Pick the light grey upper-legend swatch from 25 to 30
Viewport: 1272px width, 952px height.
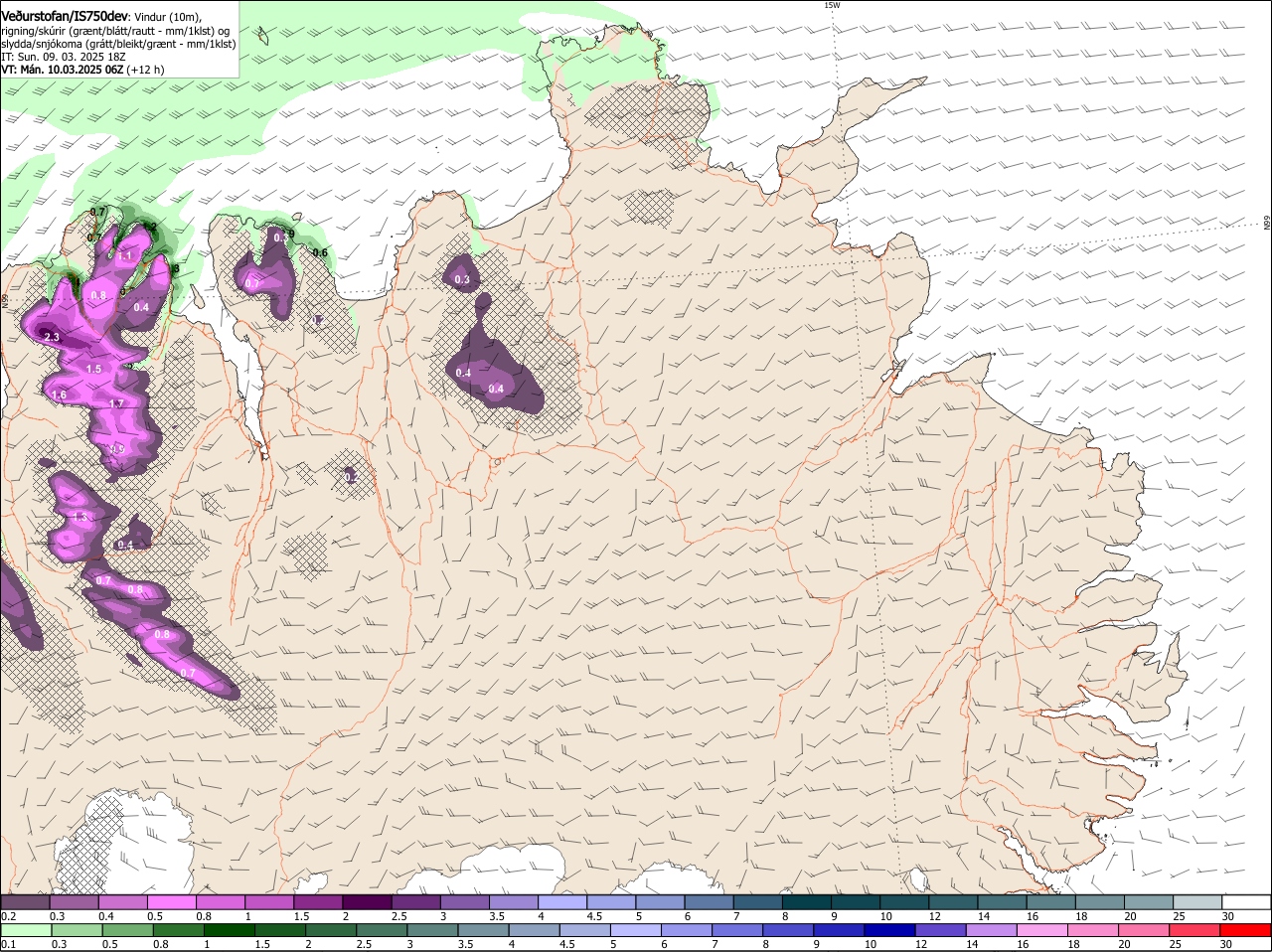(1198, 901)
